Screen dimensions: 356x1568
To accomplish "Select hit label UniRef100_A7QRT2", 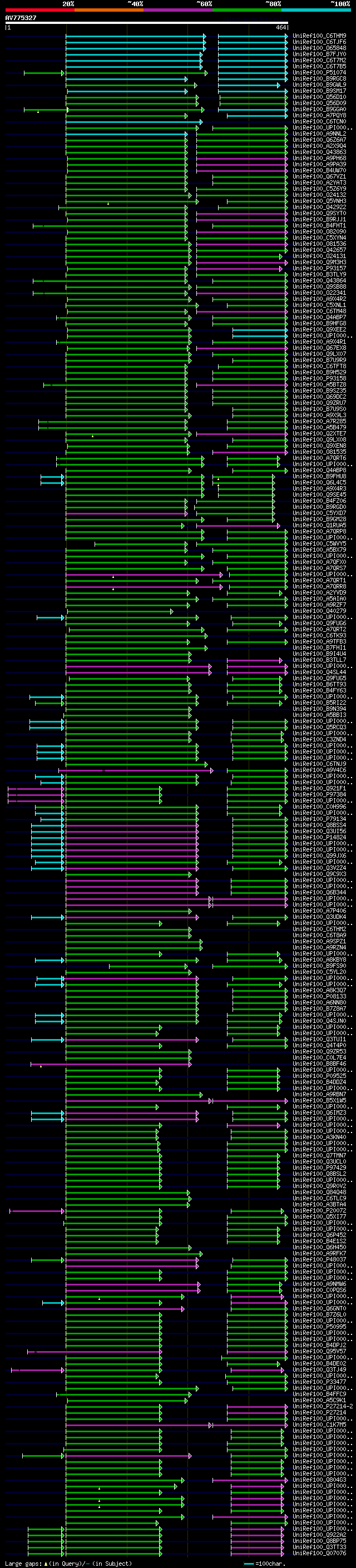I will (319, 629).
